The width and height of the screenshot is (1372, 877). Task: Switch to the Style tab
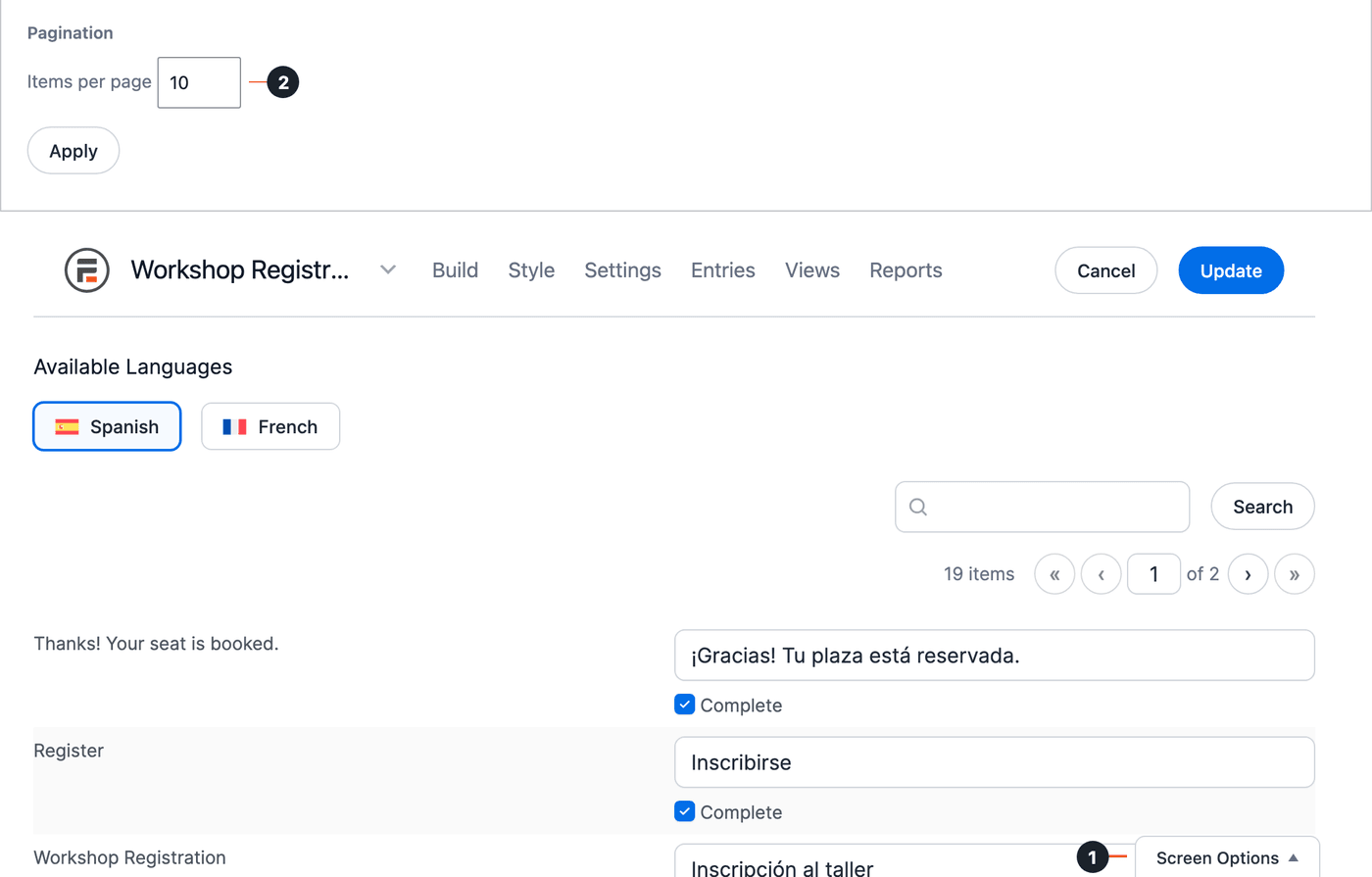pyautogui.click(x=531, y=270)
